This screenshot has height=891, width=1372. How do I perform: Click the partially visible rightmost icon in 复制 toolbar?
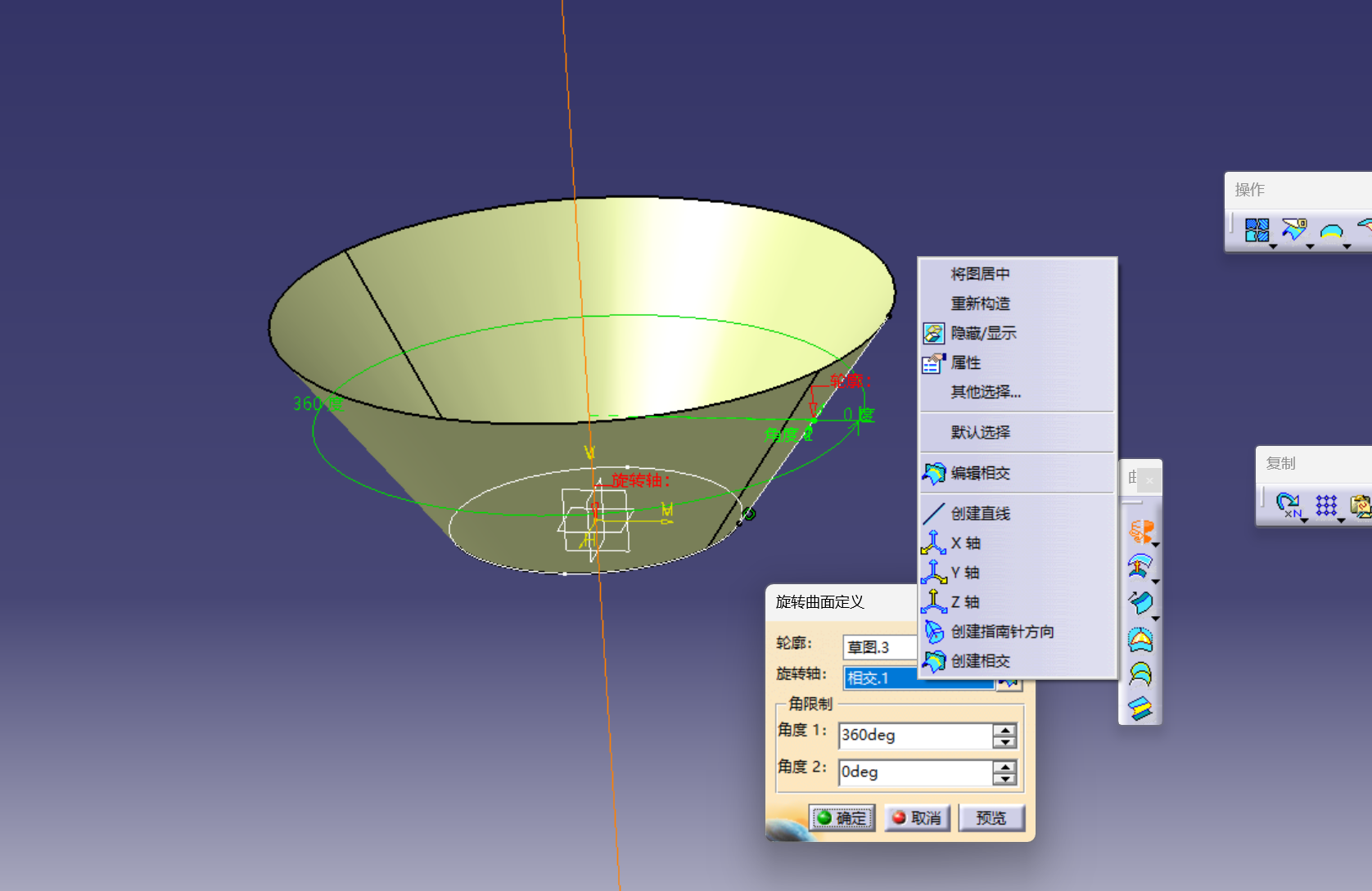click(1361, 506)
